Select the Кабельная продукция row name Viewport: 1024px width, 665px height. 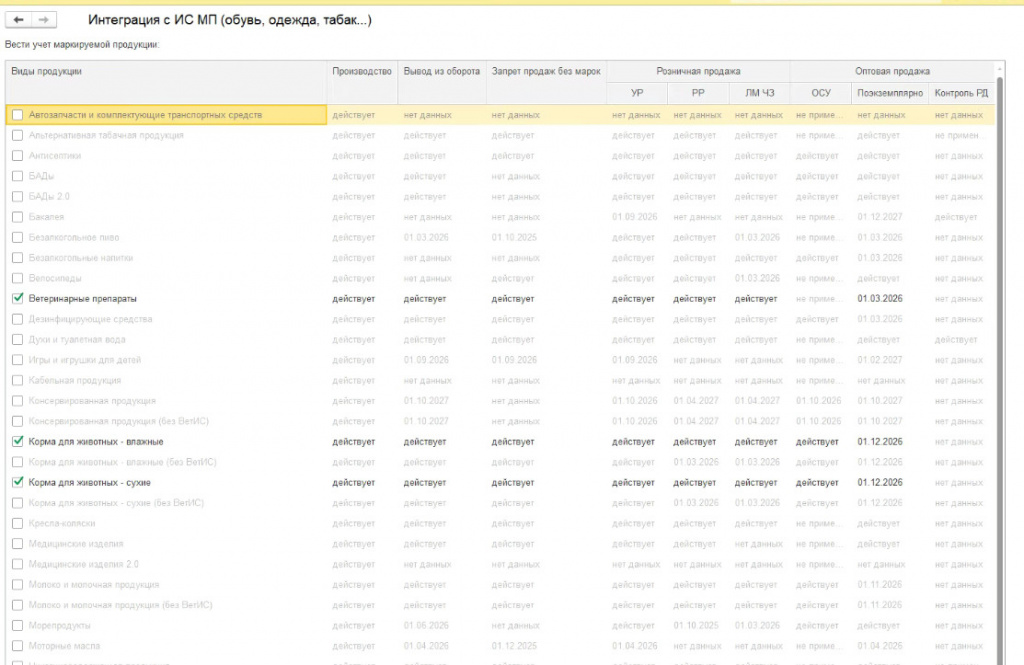click(75, 380)
